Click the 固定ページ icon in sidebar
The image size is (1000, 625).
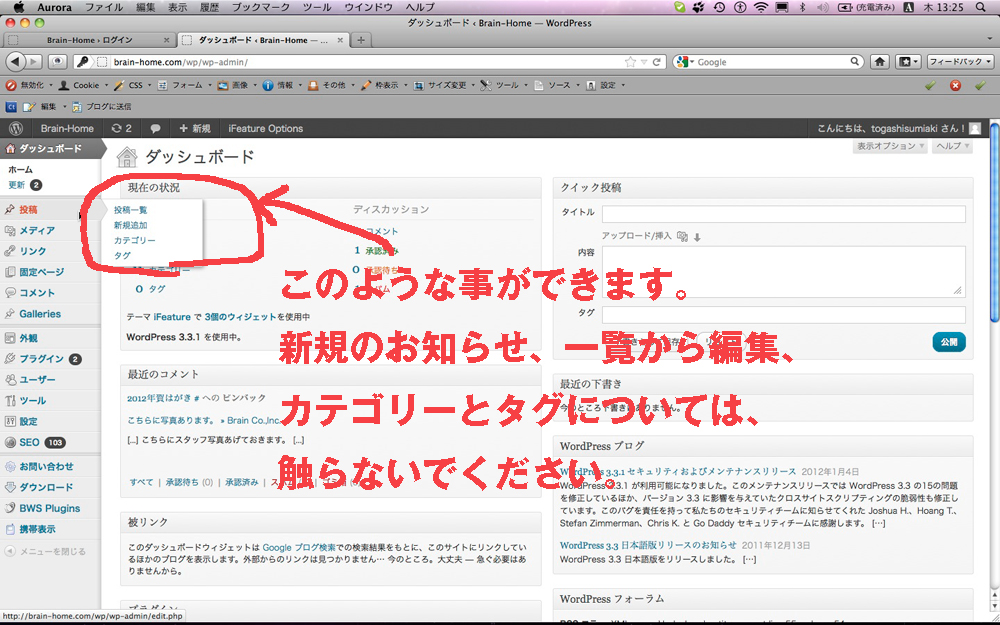point(10,272)
